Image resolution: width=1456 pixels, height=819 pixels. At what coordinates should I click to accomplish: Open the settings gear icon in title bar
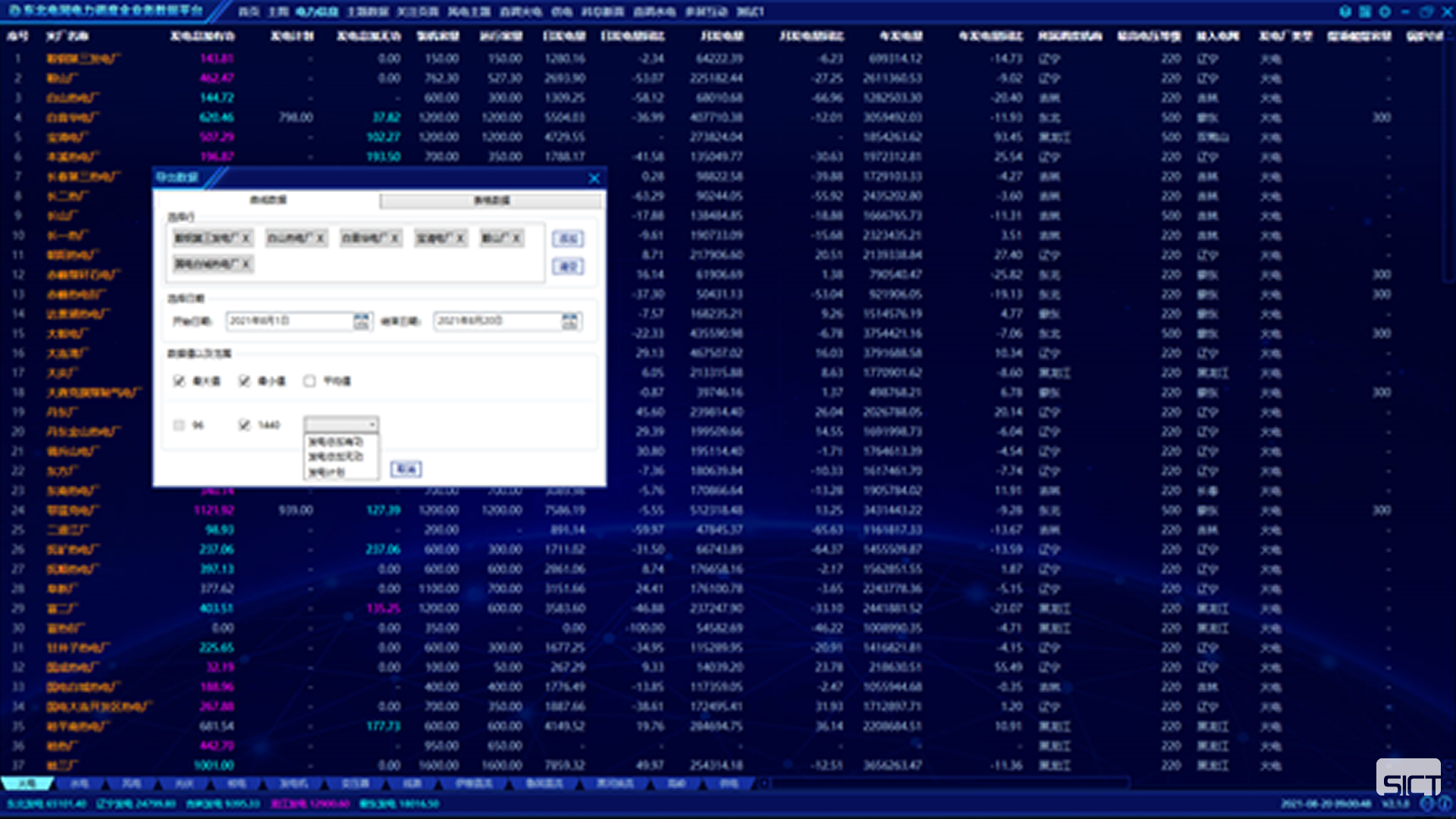pyautogui.click(x=1385, y=11)
